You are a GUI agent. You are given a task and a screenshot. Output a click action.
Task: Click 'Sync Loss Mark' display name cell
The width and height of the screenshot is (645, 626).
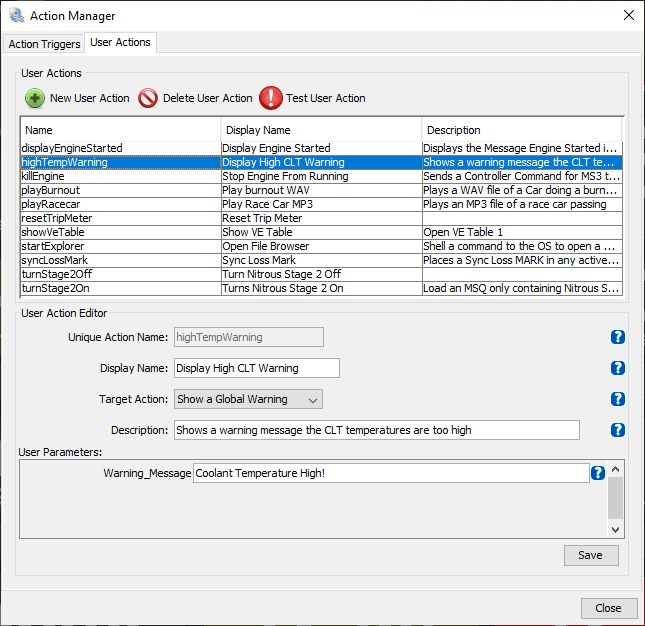point(322,260)
